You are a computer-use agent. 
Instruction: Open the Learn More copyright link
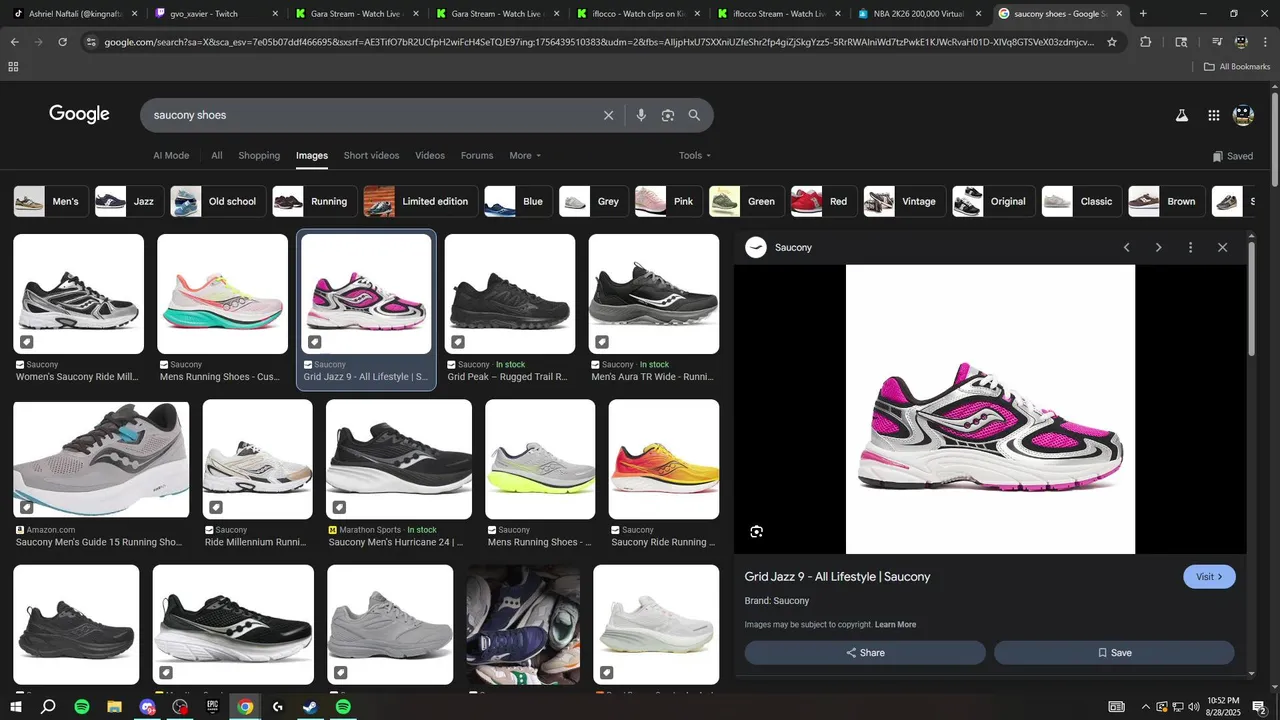(895, 625)
